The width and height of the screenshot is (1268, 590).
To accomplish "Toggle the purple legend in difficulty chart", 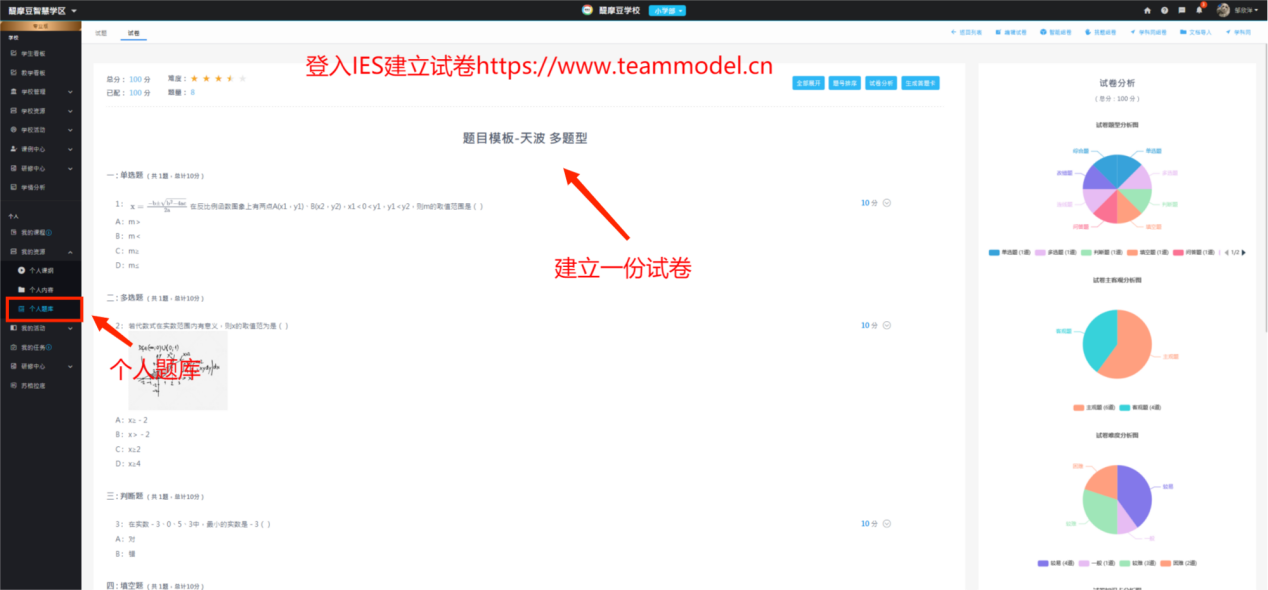I will pos(1044,563).
